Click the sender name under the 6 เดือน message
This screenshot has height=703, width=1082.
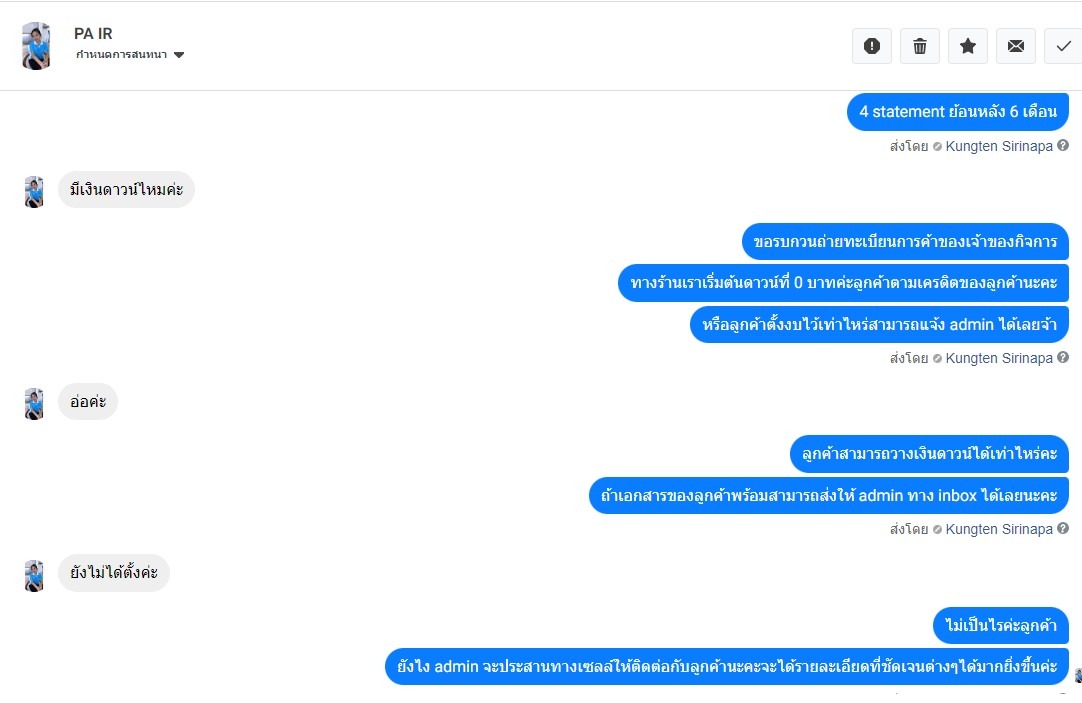[x=998, y=146]
